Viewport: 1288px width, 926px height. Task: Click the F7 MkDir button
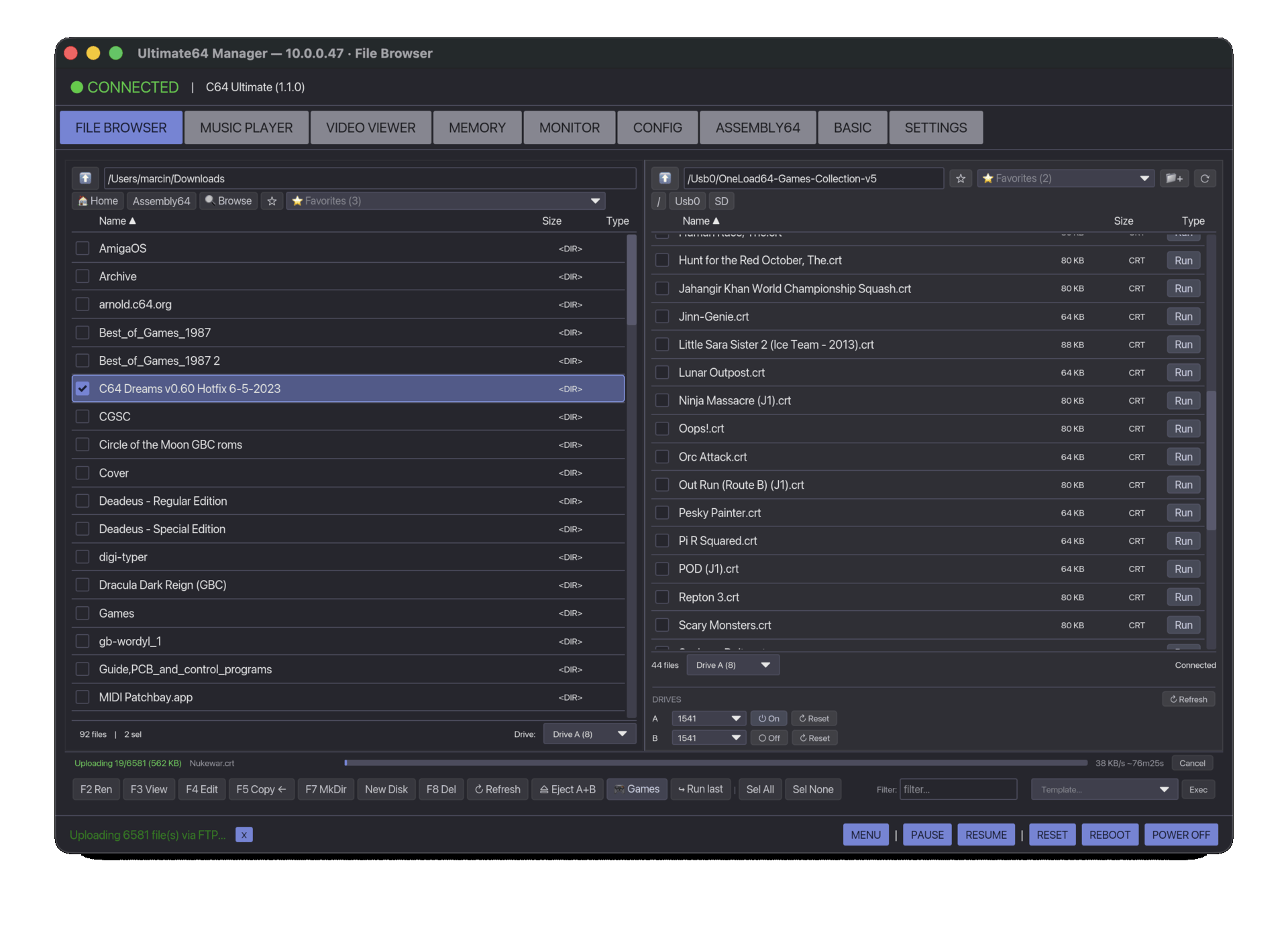(x=325, y=789)
